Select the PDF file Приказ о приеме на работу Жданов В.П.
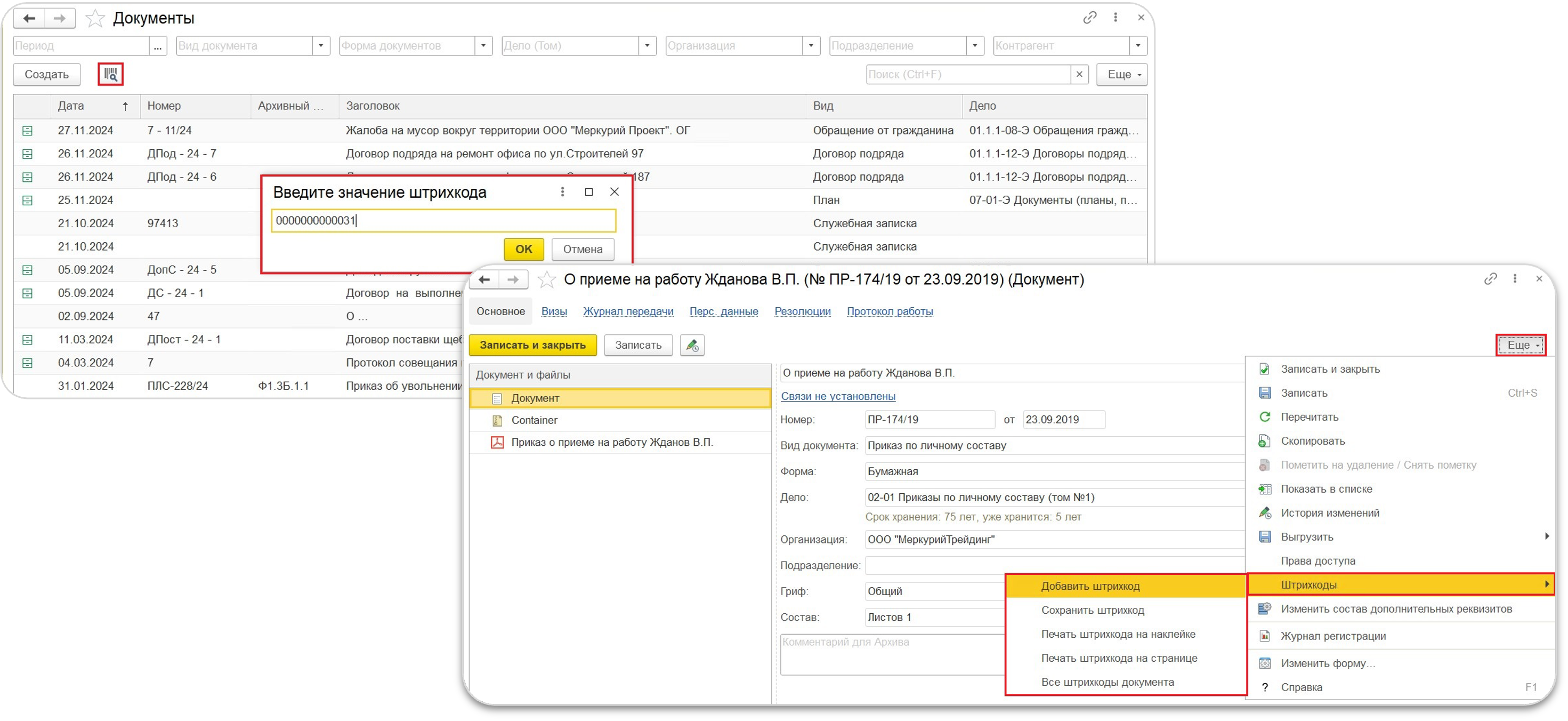The height and width of the screenshot is (721, 1568). (x=612, y=443)
